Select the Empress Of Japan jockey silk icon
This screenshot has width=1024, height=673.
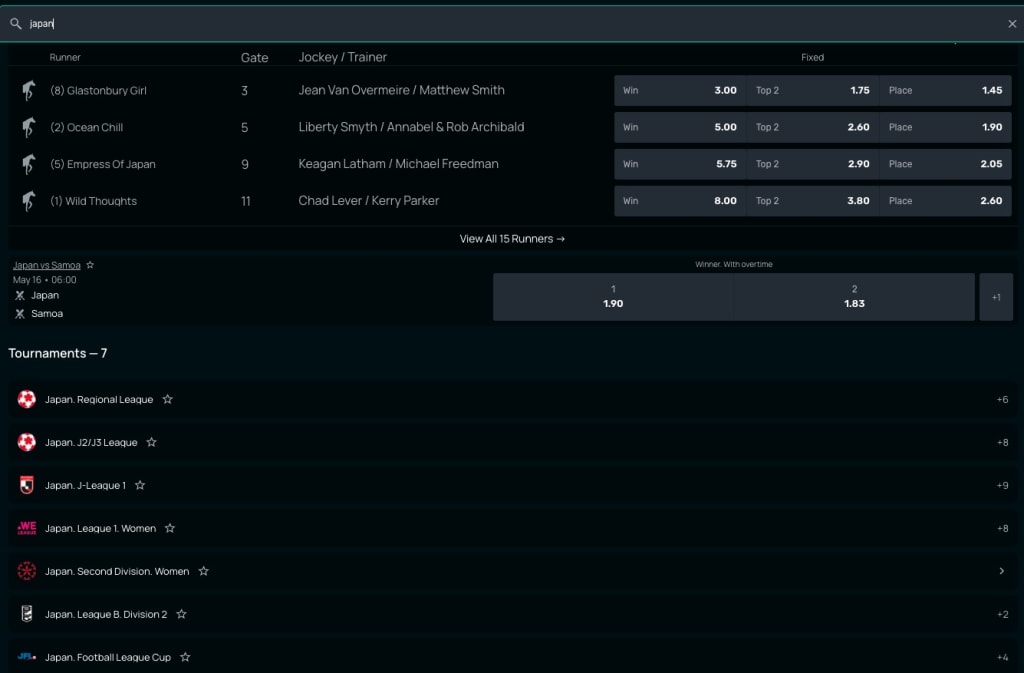[x=28, y=164]
